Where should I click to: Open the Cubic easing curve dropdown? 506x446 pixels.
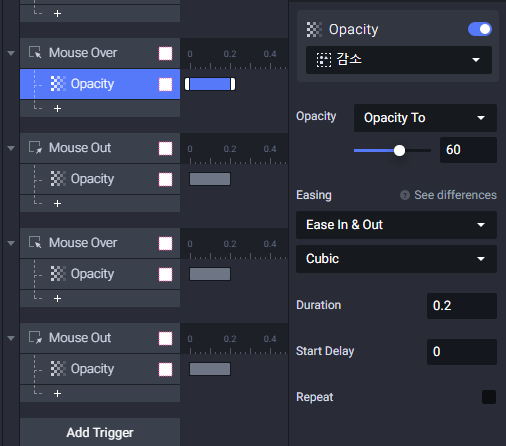click(x=396, y=259)
